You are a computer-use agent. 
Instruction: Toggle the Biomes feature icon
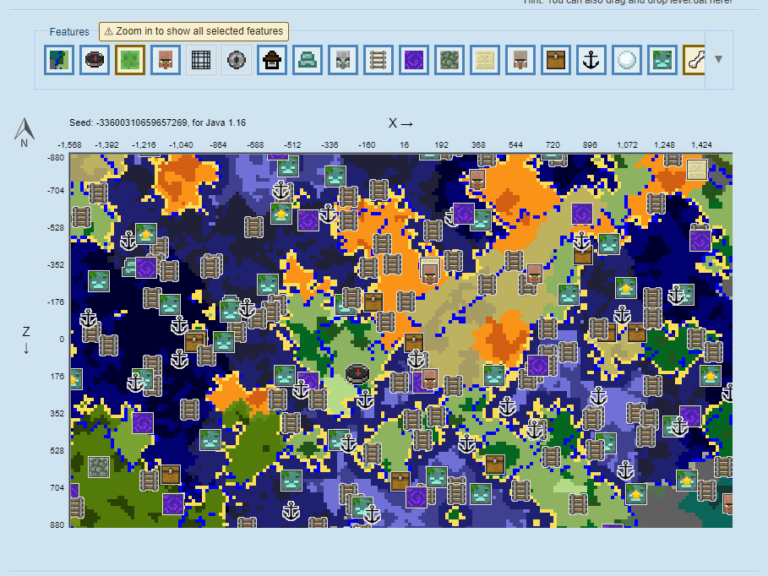59,60
